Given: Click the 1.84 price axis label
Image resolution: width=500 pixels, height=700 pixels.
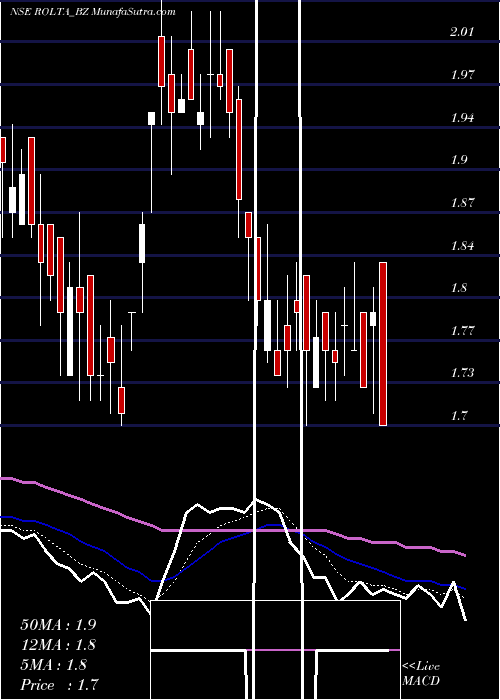Looking at the screenshot, I should click(x=462, y=246).
